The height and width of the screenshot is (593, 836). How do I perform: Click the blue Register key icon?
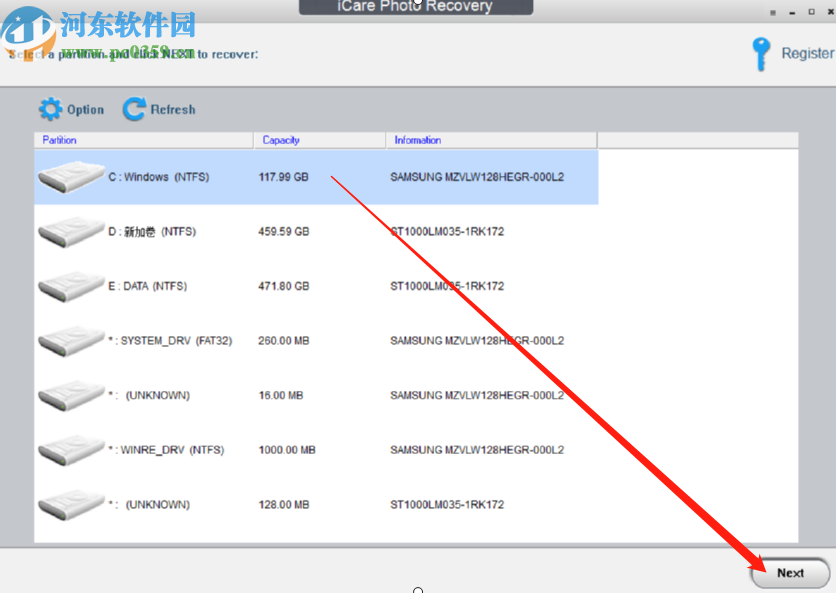click(761, 54)
